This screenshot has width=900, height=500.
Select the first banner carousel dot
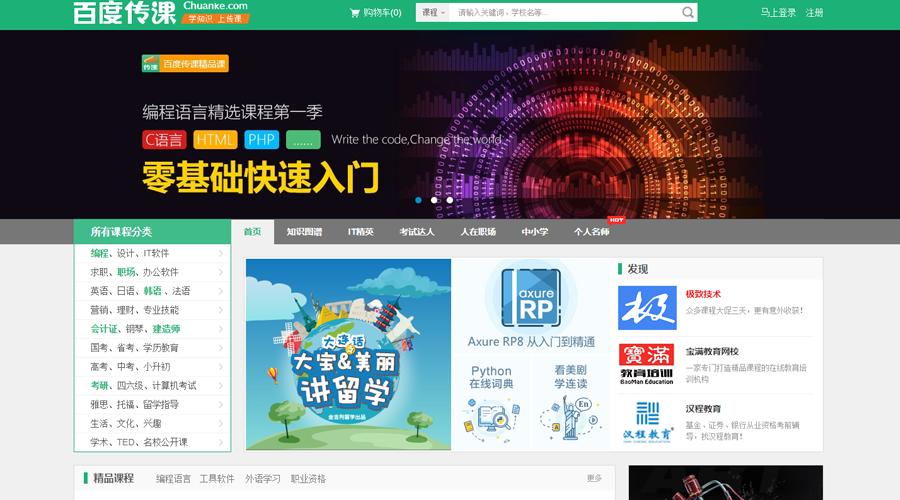coord(418,200)
